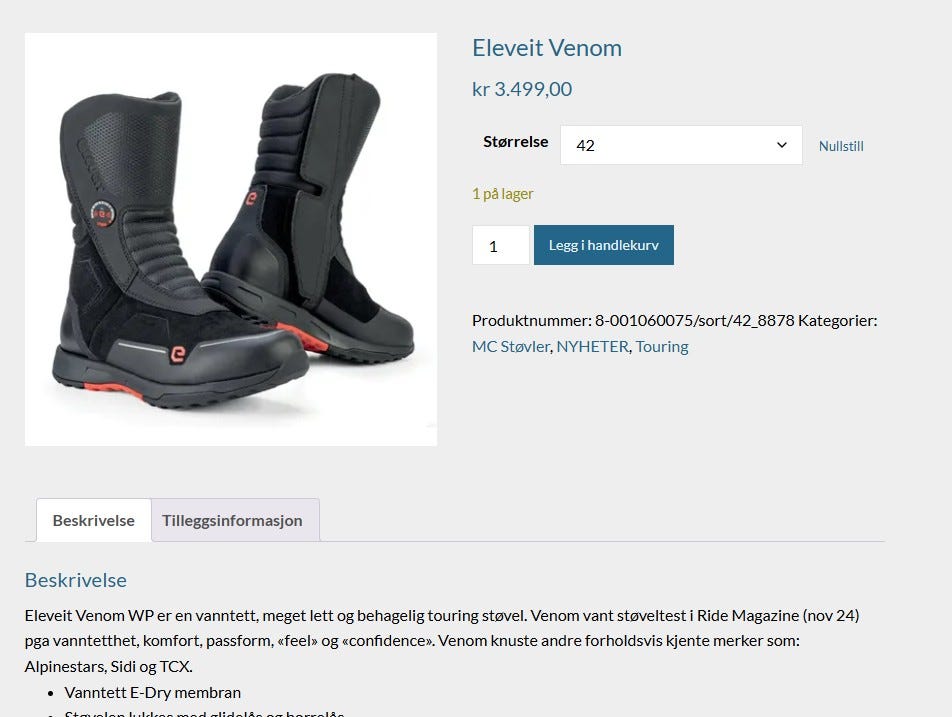
Task: Click the Eleveit Venom product title
Action: (x=547, y=48)
